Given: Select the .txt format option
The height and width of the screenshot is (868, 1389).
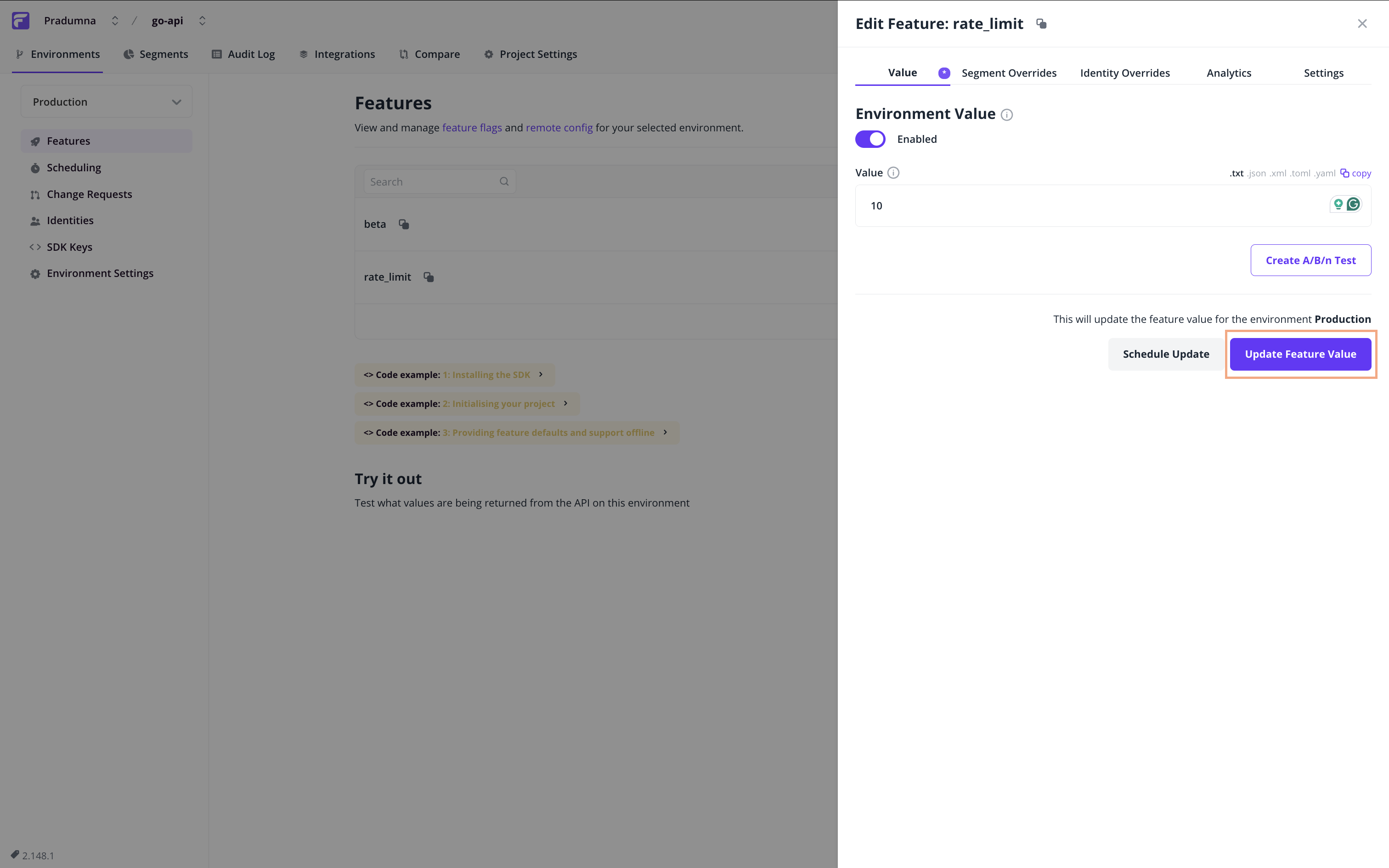Looking at the screenshot, I should 1237,174.
